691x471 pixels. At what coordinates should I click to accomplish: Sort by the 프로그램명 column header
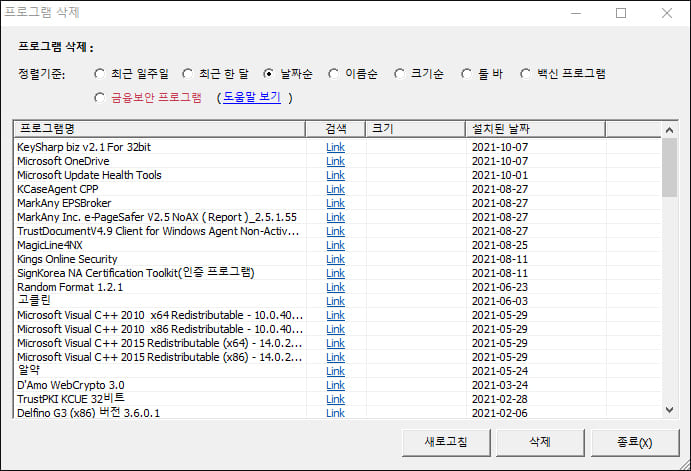[160, 129]
